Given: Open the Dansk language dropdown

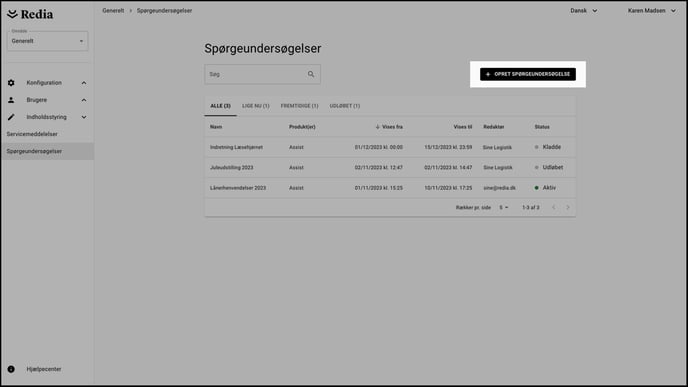Looking at the screenshot, I should coord(584,11).
